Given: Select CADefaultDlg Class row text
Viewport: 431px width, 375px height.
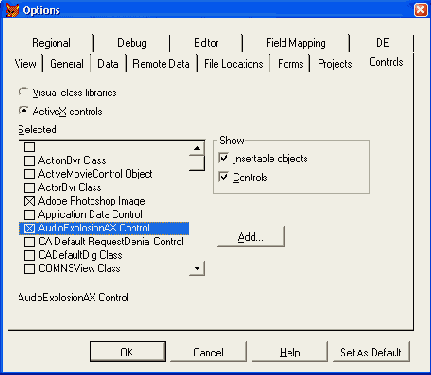Looking at the screenshot, I should 80,255.
